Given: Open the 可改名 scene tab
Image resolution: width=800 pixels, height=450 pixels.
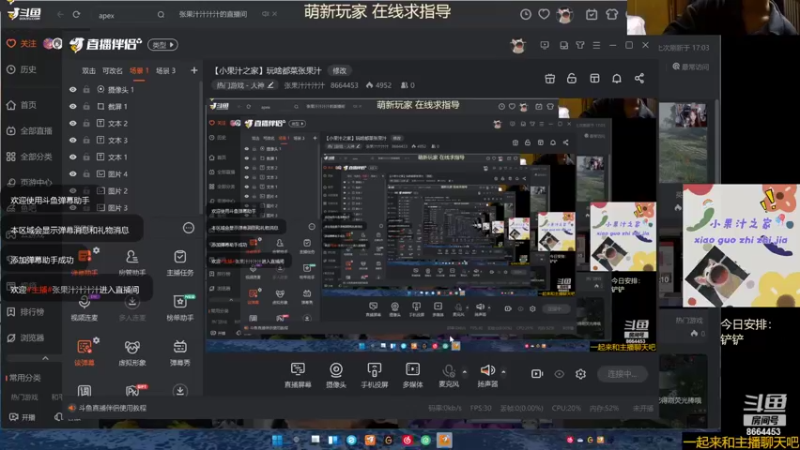Looking at the screenshot, I should pos(112,71).
